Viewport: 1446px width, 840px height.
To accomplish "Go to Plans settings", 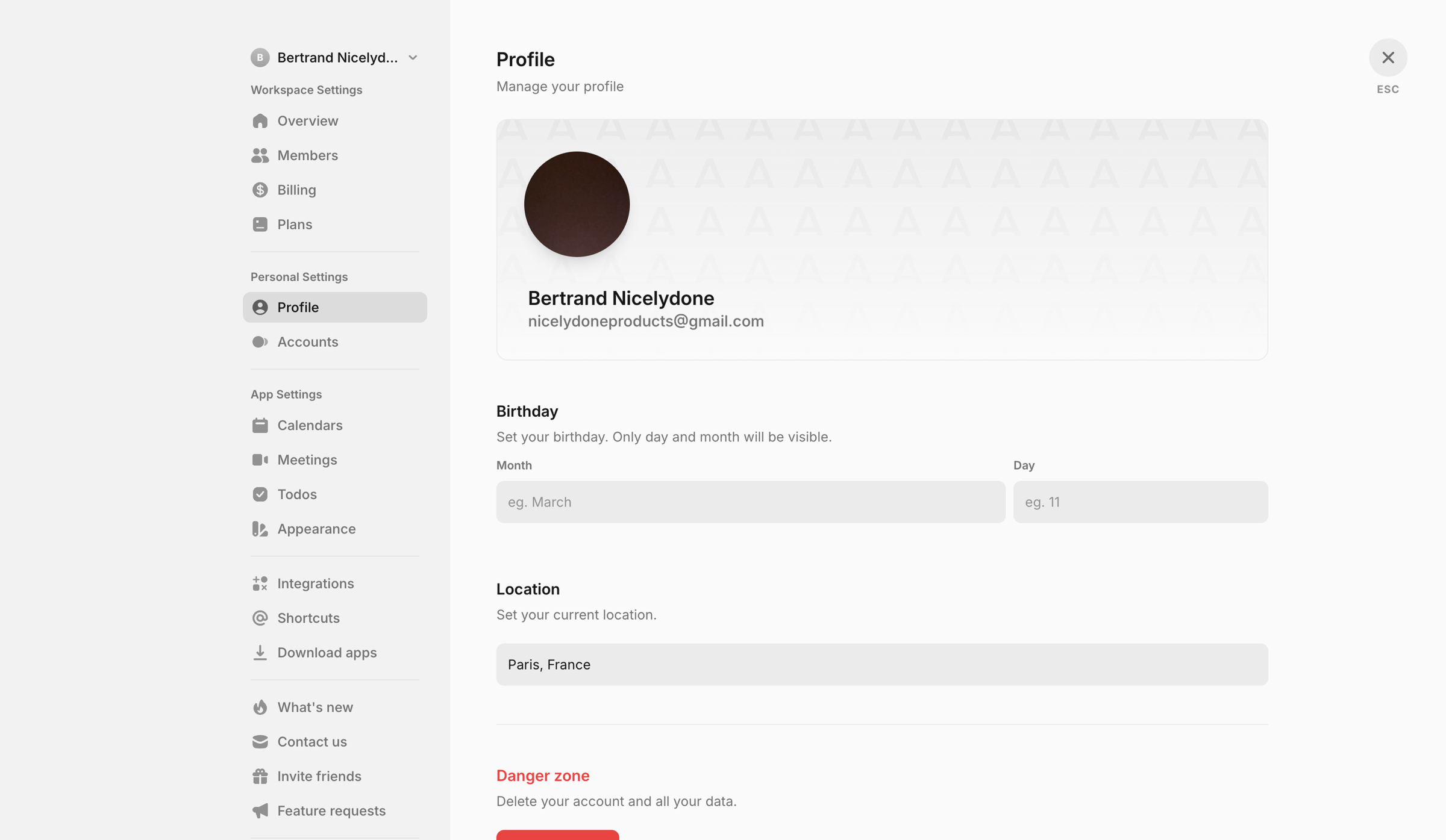I will point(334,224).
